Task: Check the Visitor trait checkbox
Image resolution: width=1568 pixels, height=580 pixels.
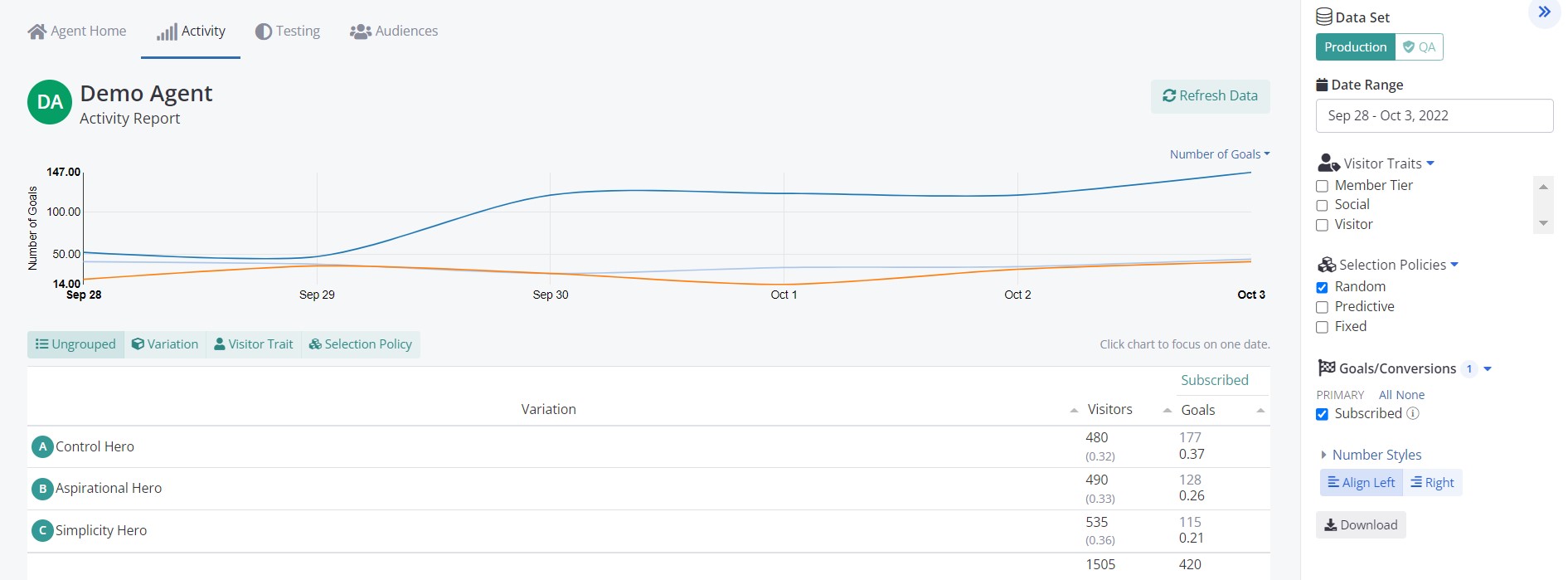Action: click(1322, 225)
